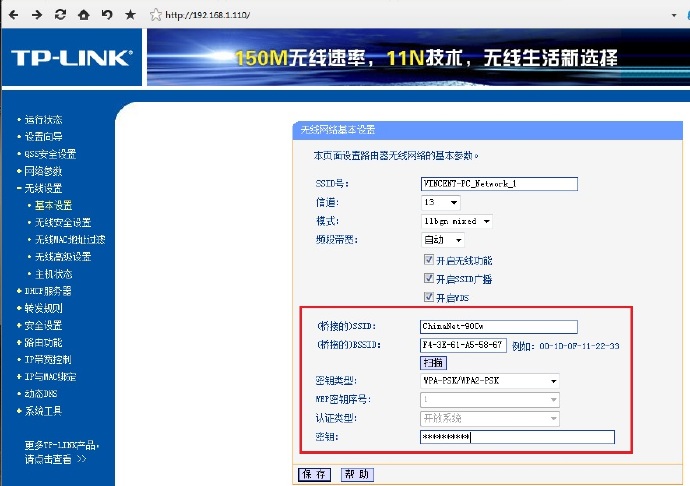Select 基本设置 submenu item
This screenshot has width=690, height=486.
(53, 205)
